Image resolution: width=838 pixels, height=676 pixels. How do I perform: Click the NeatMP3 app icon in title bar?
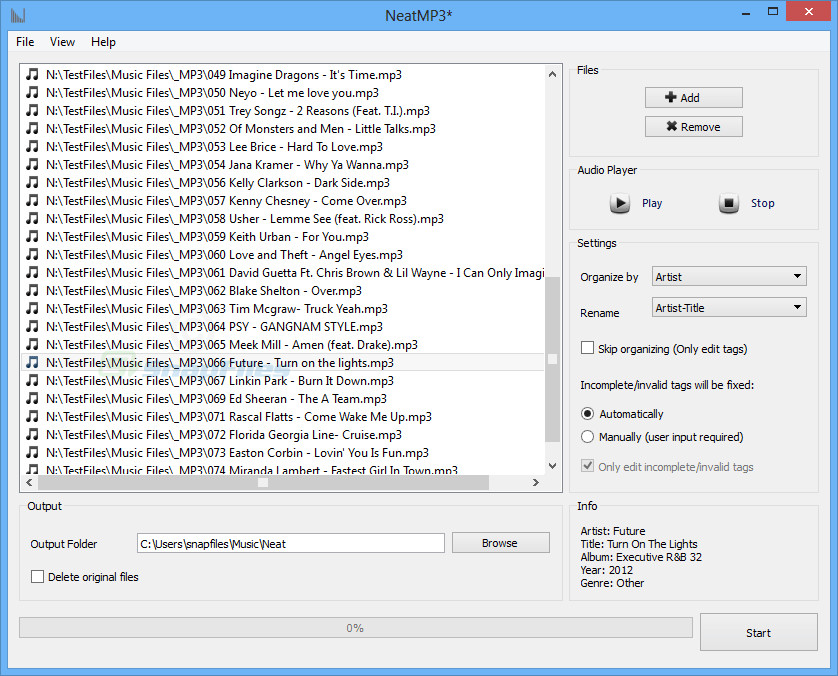click(x=18, y=15)
